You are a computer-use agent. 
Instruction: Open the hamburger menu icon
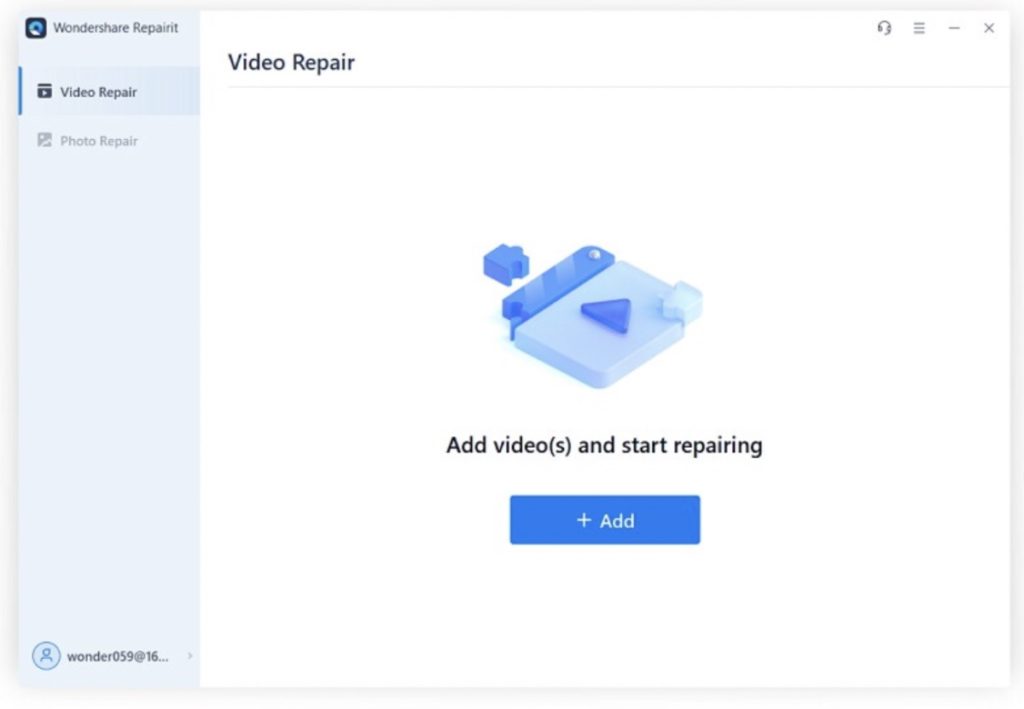919,28
